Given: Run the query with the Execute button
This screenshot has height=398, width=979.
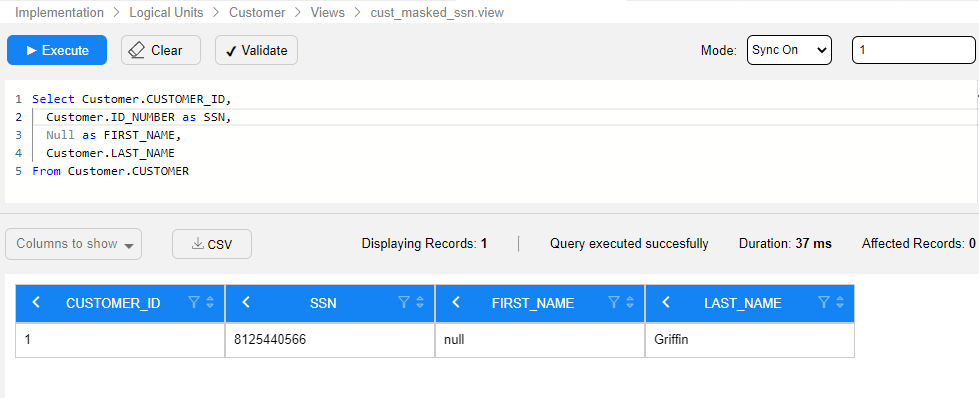Looking at the screenshot, I should pyautogui.click(x=57, y=50).
